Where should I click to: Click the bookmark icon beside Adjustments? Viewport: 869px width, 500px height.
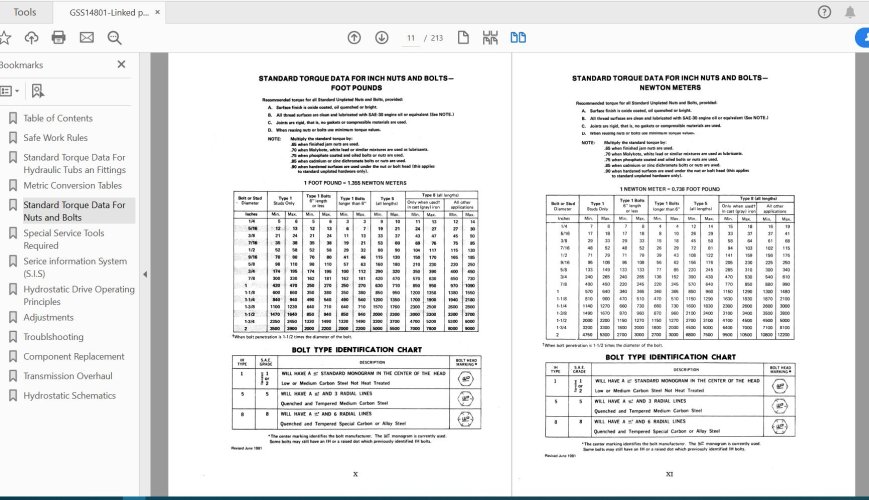13,317
